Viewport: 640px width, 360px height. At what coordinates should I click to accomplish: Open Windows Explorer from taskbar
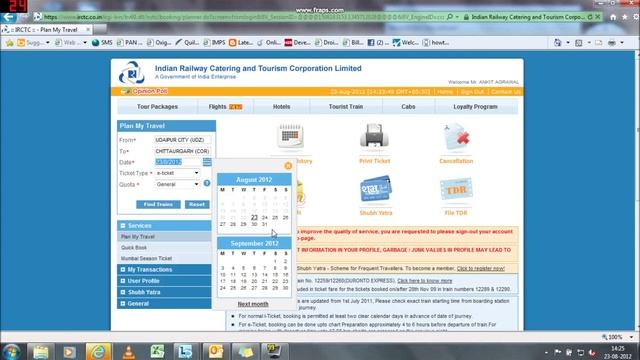pos(40,351)
